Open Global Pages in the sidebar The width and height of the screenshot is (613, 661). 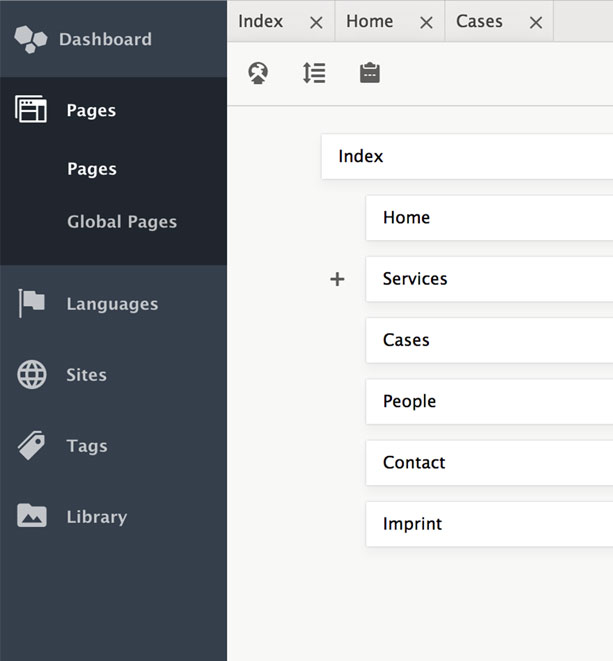pos(122,222)
